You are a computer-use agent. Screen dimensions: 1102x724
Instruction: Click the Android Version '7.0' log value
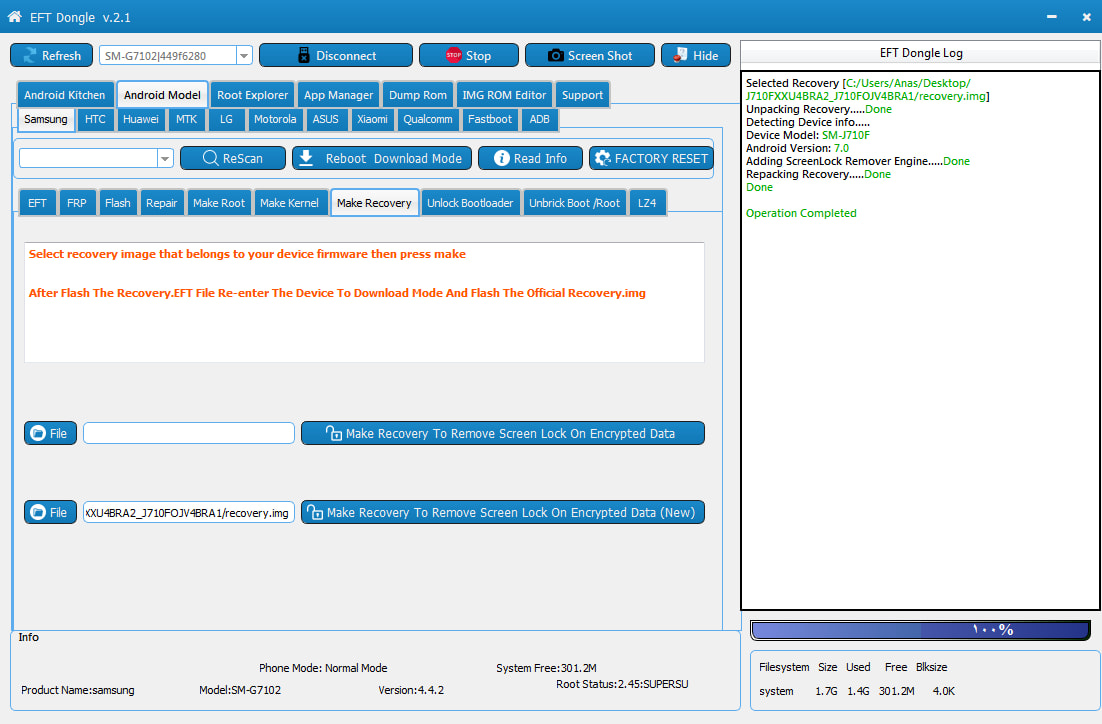point(841,148)
